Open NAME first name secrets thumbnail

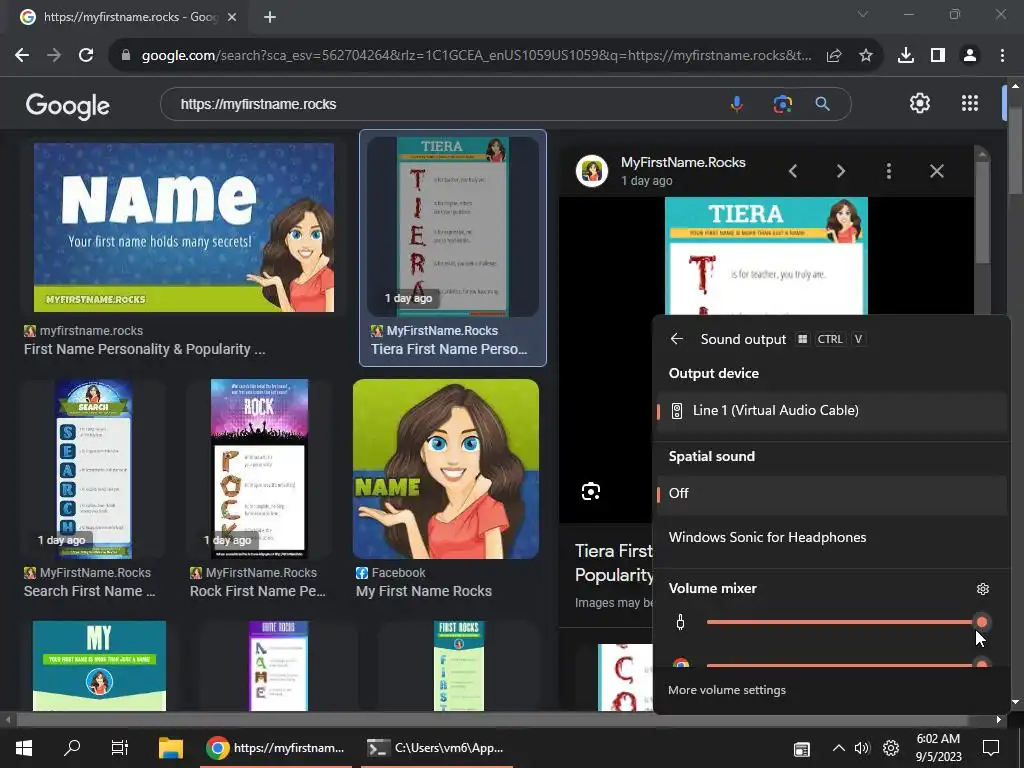(184, 227)
